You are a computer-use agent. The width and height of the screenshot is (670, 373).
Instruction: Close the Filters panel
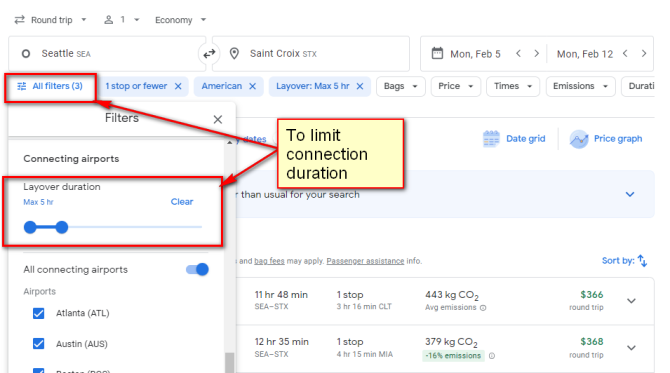217,119
